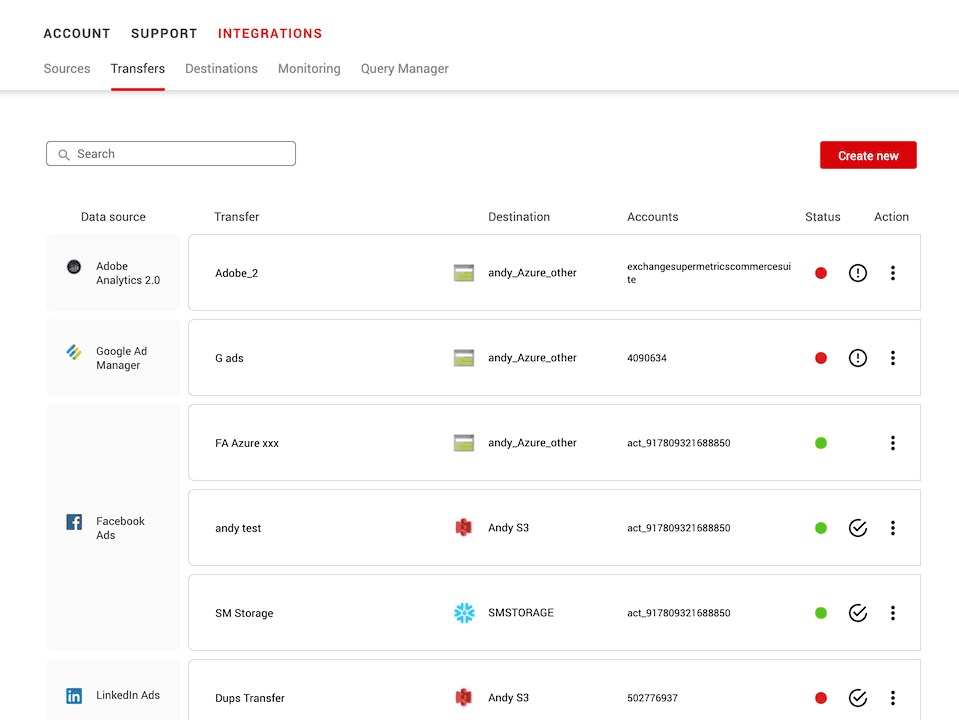
Task: Select the FA Azure xxx transfer name
Action: (x=247, y=444)
